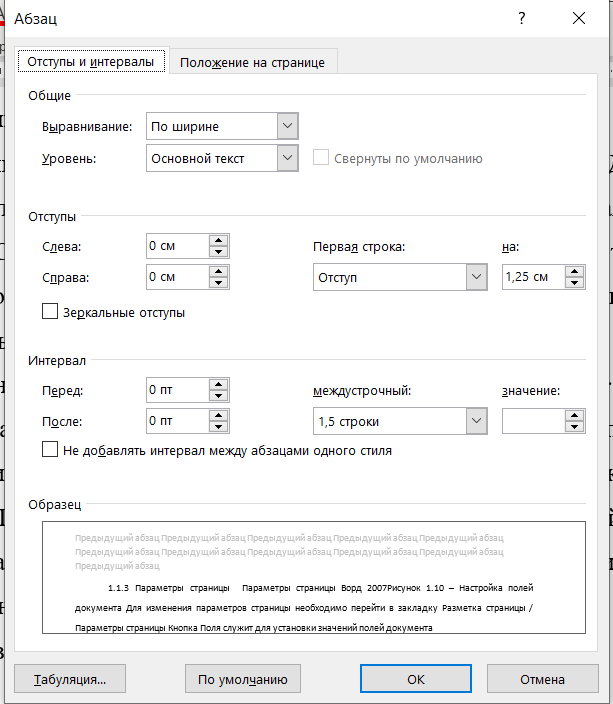Increase the Справа indent value
613x704 pixels.
coord(219,271)
